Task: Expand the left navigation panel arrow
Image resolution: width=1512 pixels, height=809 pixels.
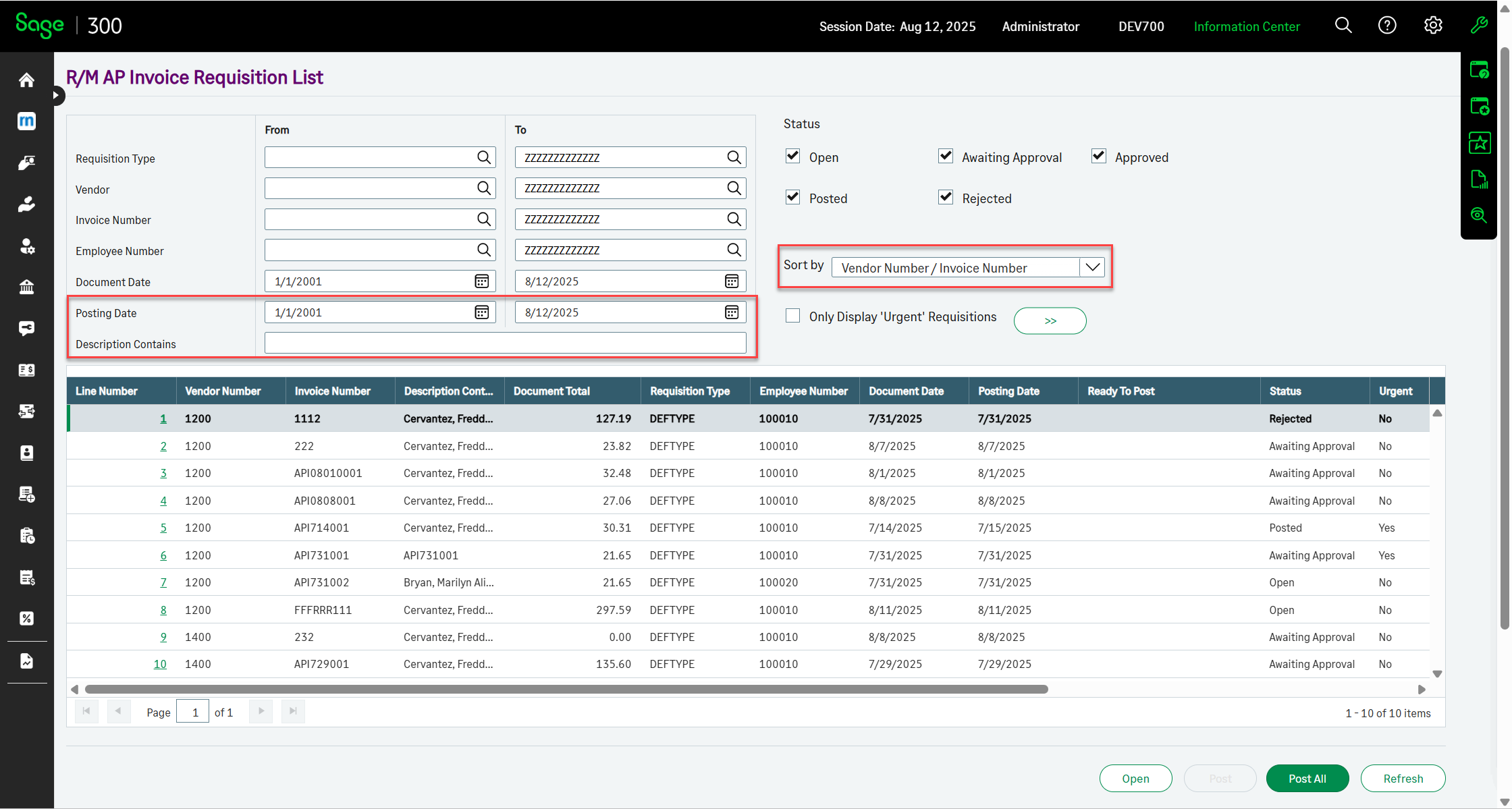Action: pos(57,96)
